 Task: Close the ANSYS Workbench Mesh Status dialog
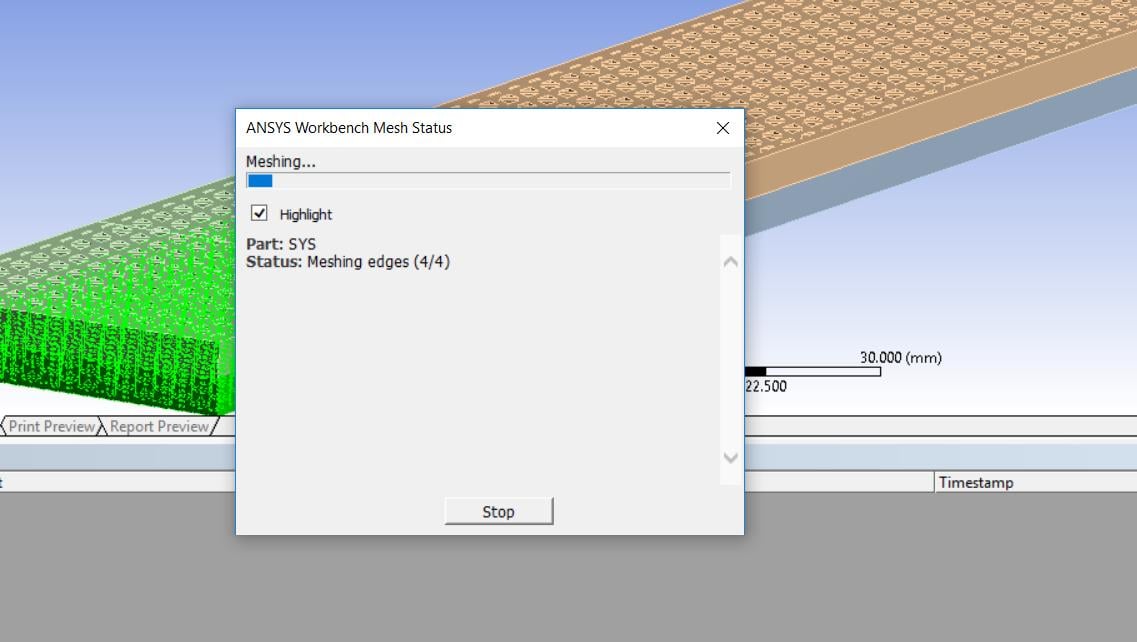[x=723, y=128]
